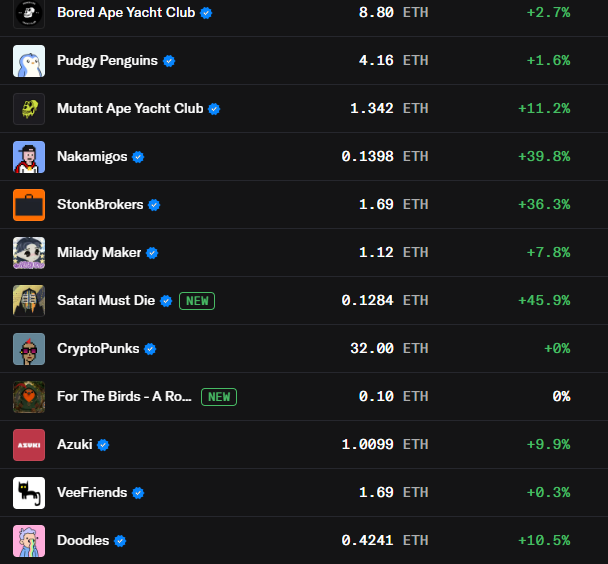
Task: Click the Nakamigos verified checkmark badge
Action: (x=138, y=157)
